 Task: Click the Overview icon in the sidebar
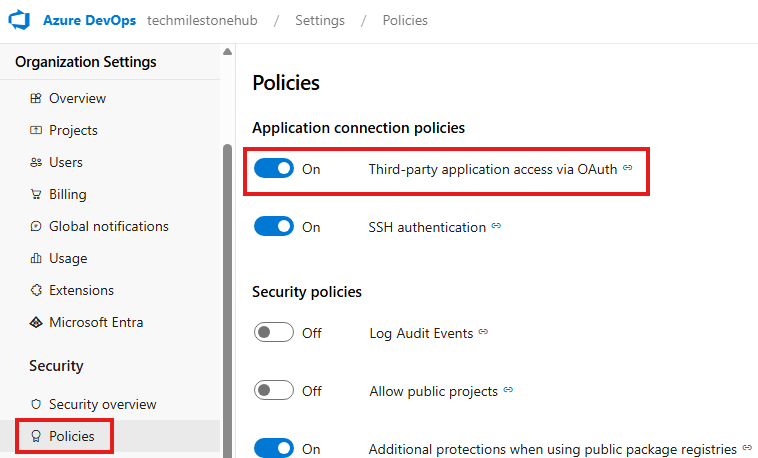[36, 98]
